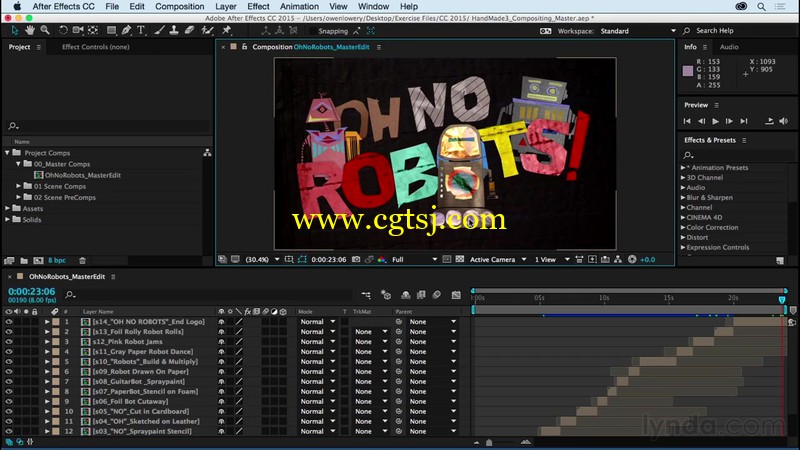Viewport: 800px width, 450px height.
Task: Switch to Effect Controls tab
Action: click(x=95, y=47)
